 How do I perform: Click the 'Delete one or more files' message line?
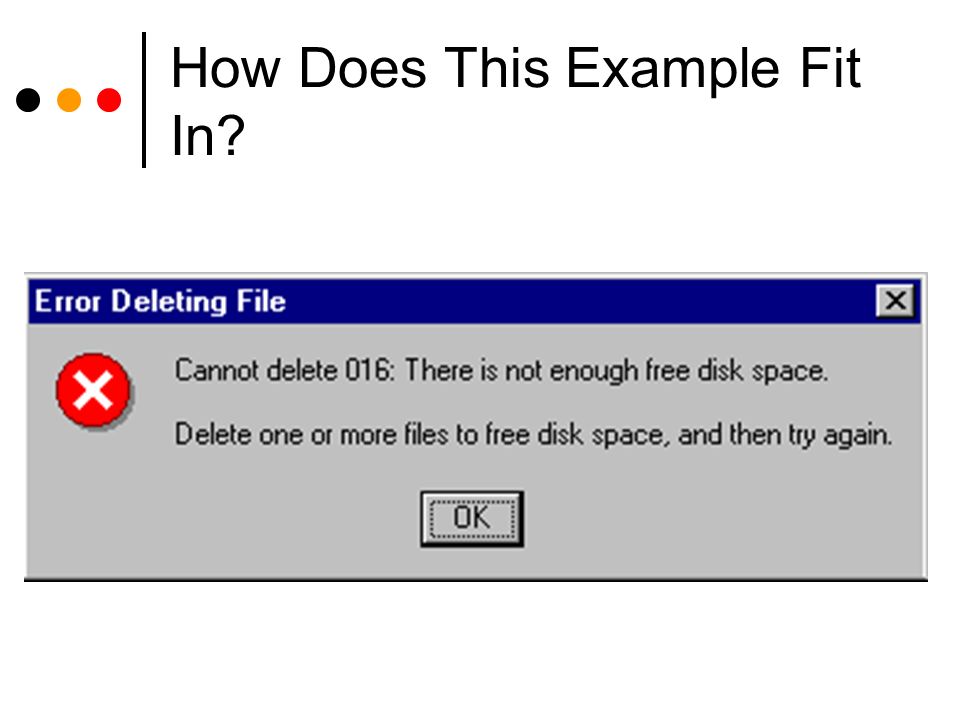(x=533, y=435)
